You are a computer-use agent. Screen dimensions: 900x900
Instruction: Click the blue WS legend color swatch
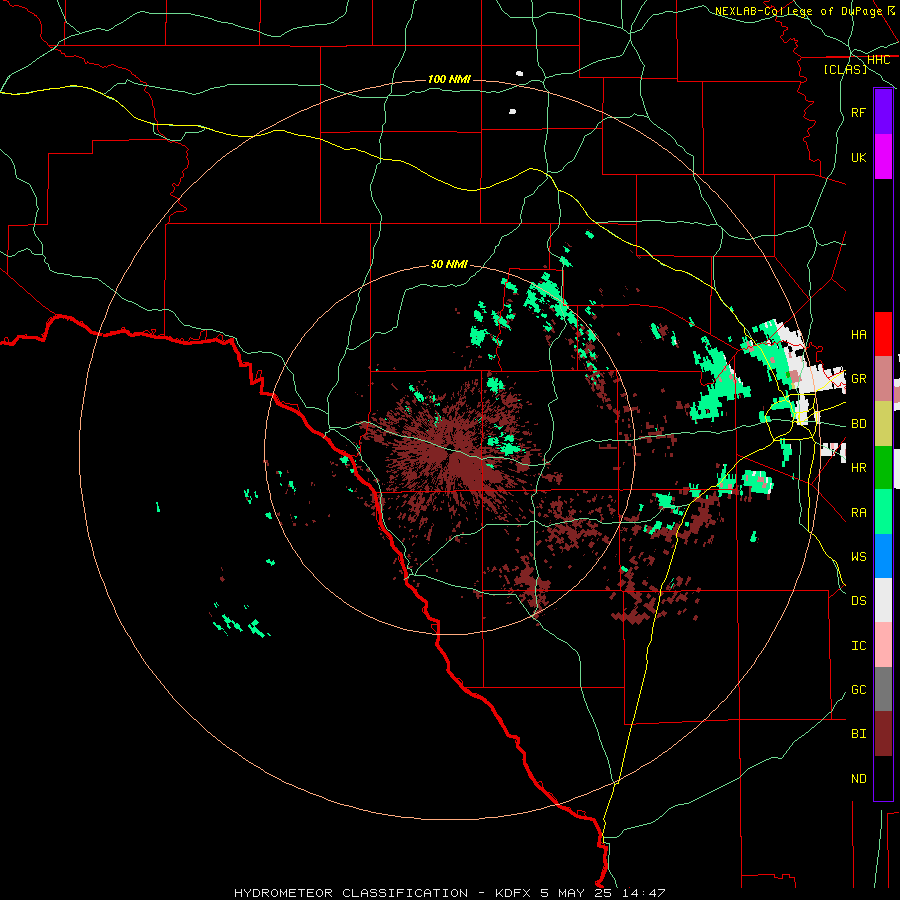click(x=883, y=556)
